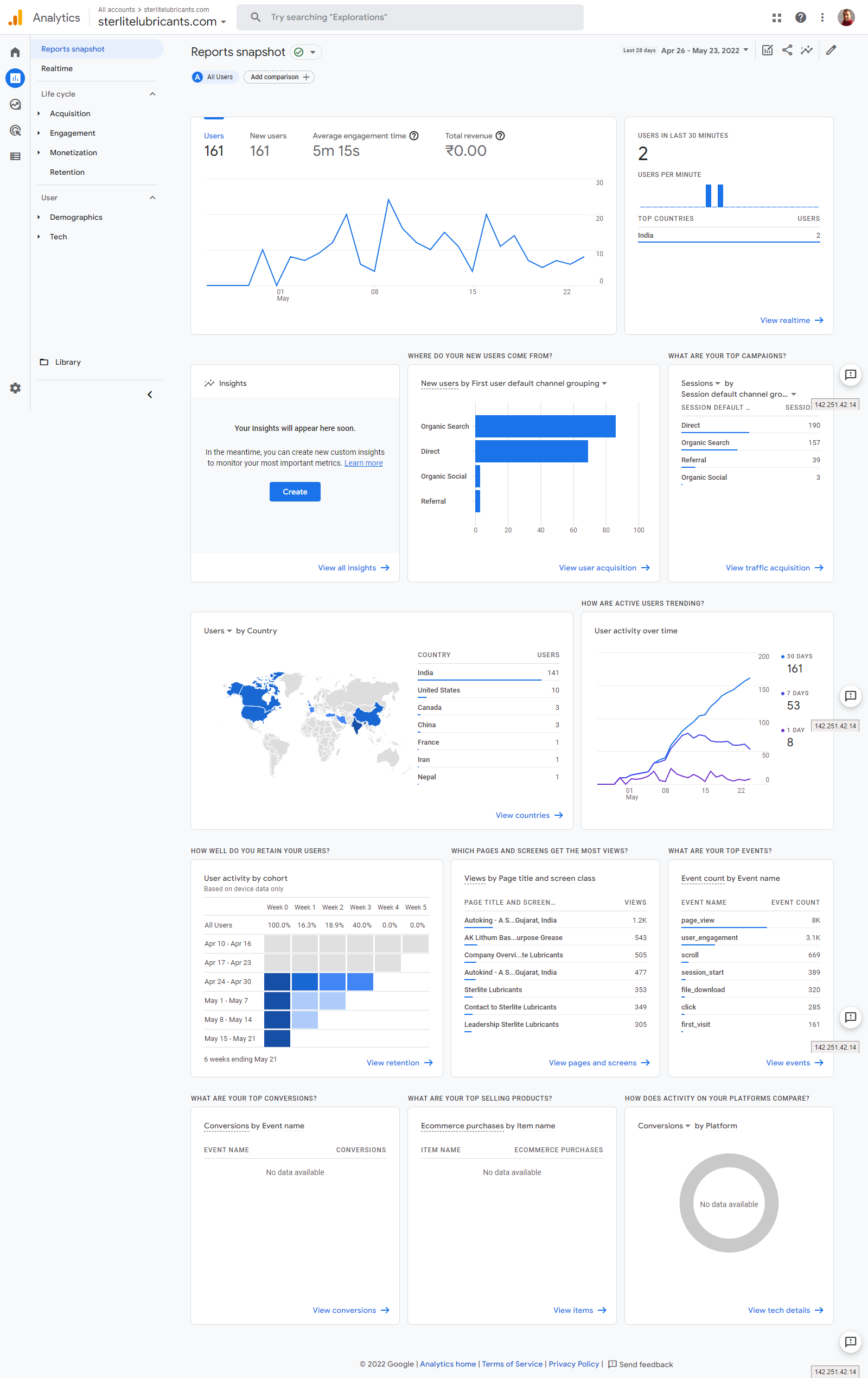The width and height of the screenshot is (868, 1378).
Task: Open the Configure icon in left rail
Action: 15,156
